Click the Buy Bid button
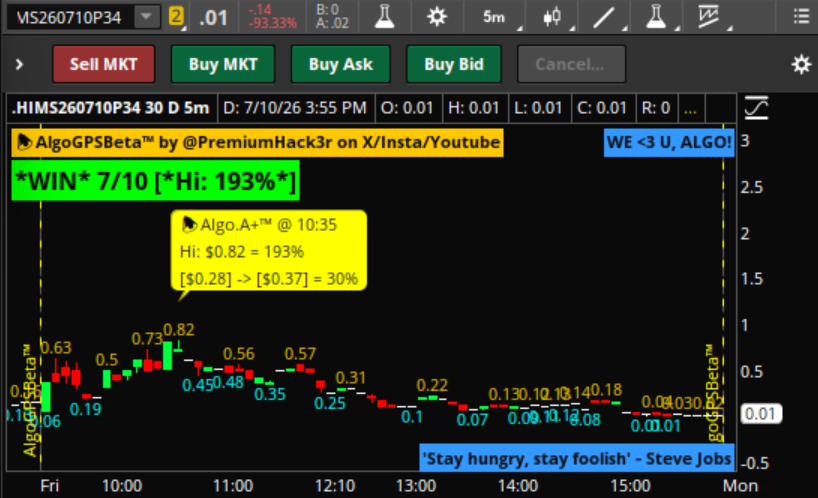This screenshot has width=818, height=498. click(x=454, y=64)
